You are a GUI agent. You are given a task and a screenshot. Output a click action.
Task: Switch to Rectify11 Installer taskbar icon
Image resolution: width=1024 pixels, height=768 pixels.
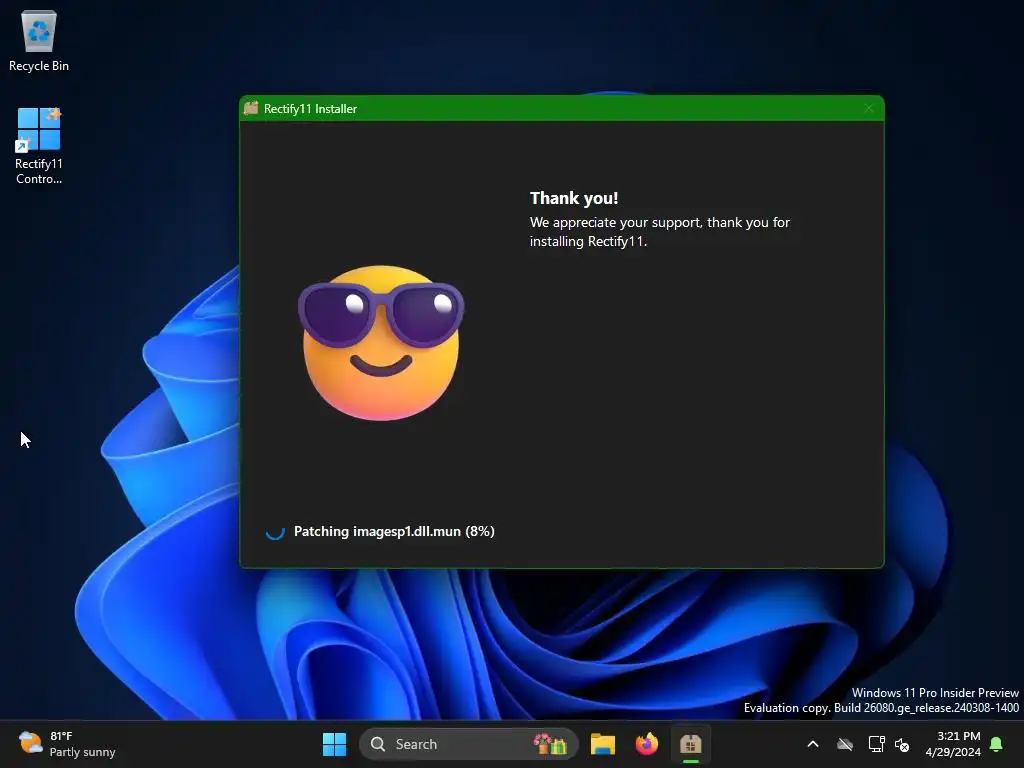[x=690, y=744]
